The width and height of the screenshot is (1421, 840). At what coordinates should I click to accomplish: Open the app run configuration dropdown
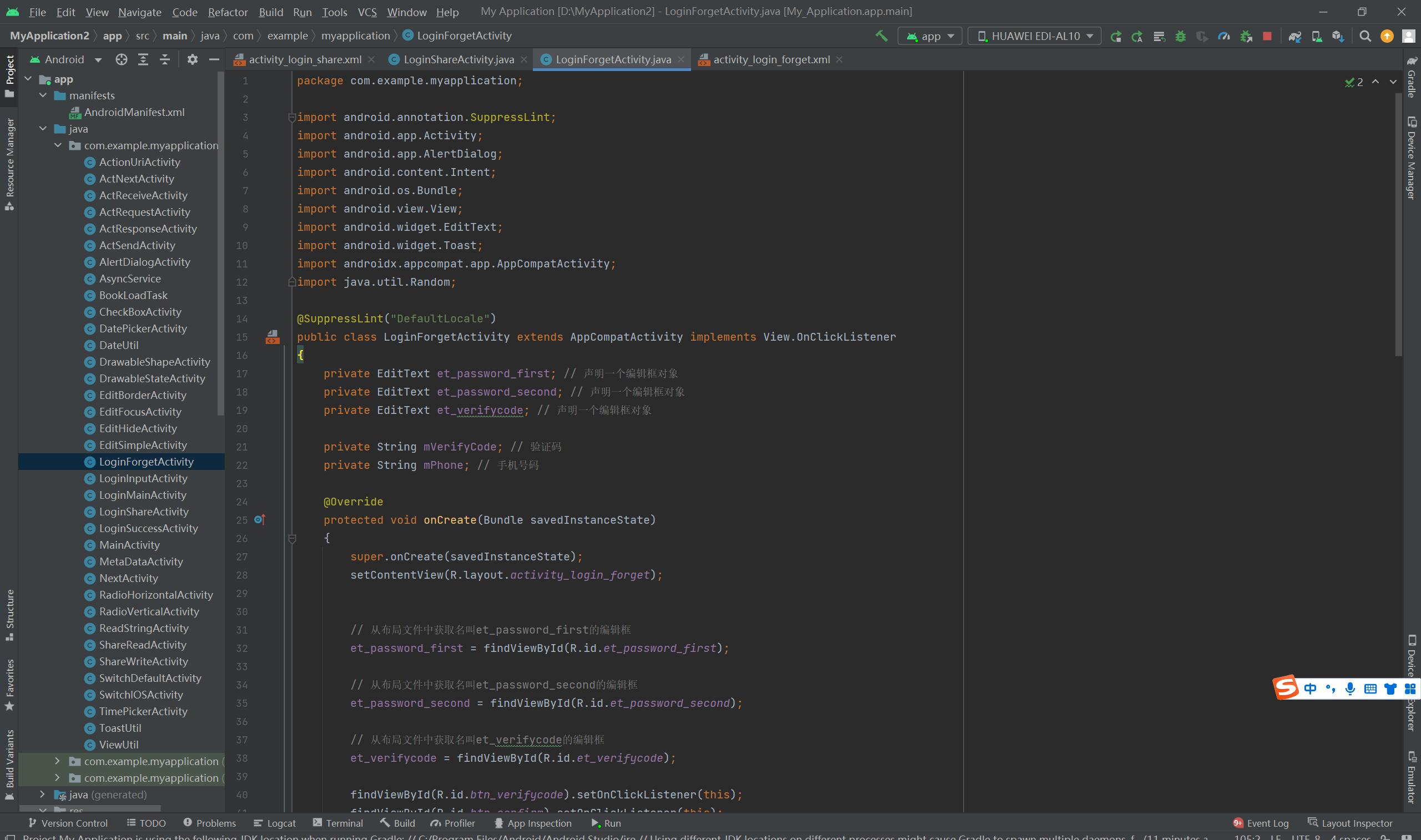pos(930,36)
